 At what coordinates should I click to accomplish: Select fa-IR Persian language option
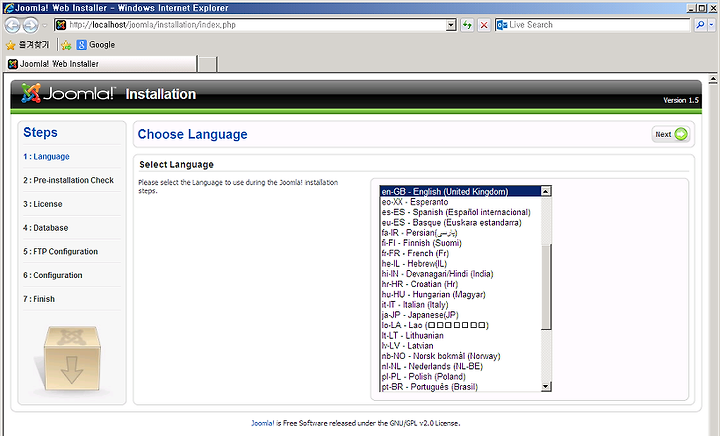pos(461,233)
